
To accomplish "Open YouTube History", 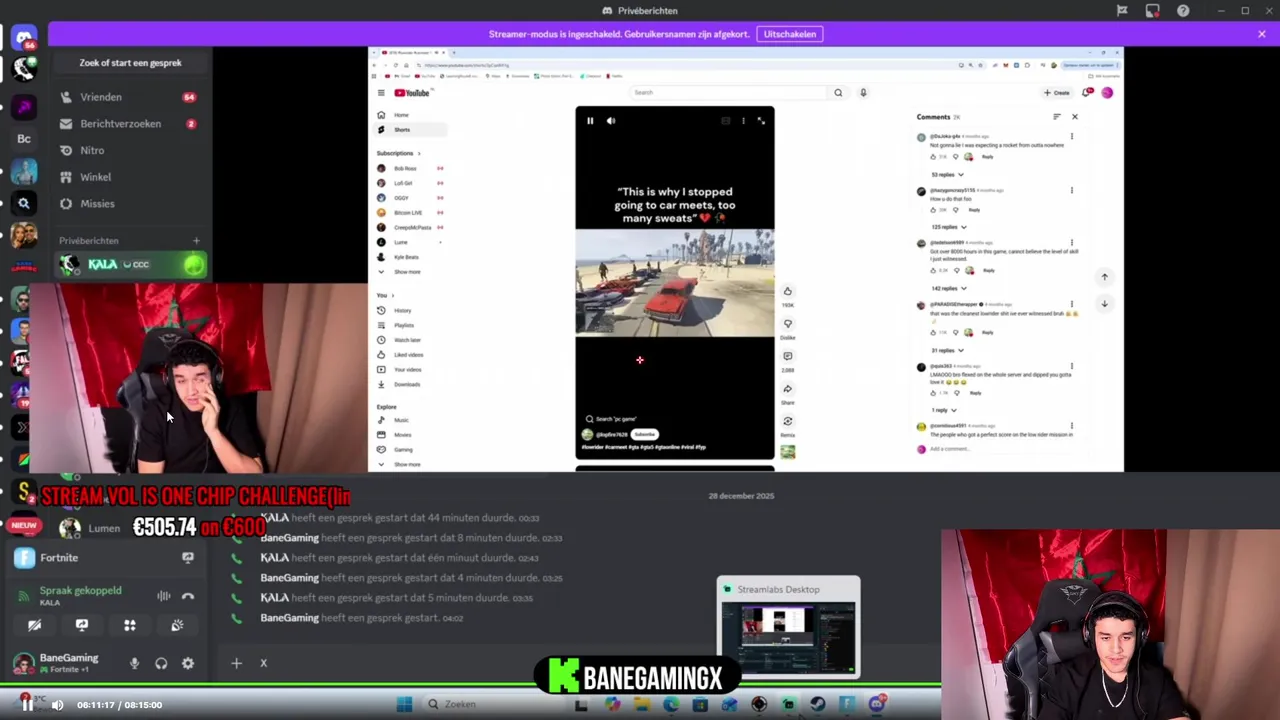I will [410, 311].
